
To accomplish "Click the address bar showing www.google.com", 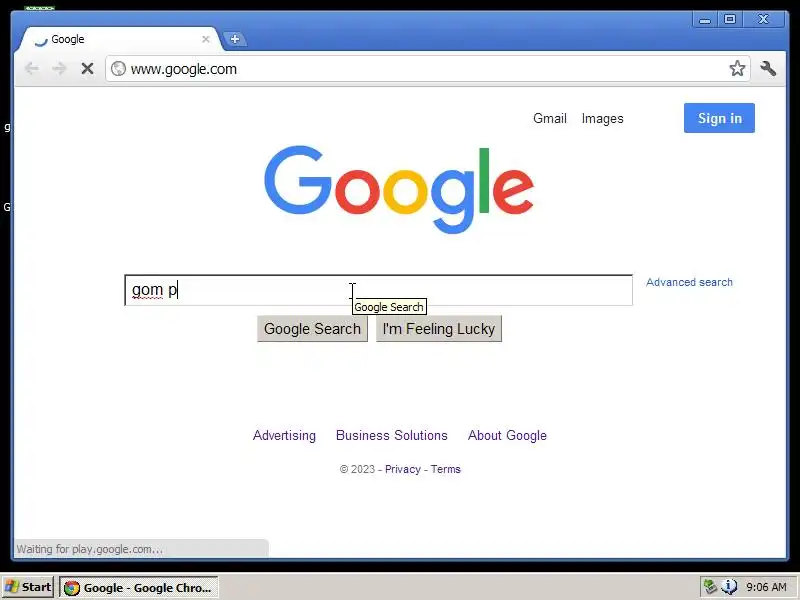I will click(x=428, y=68).
